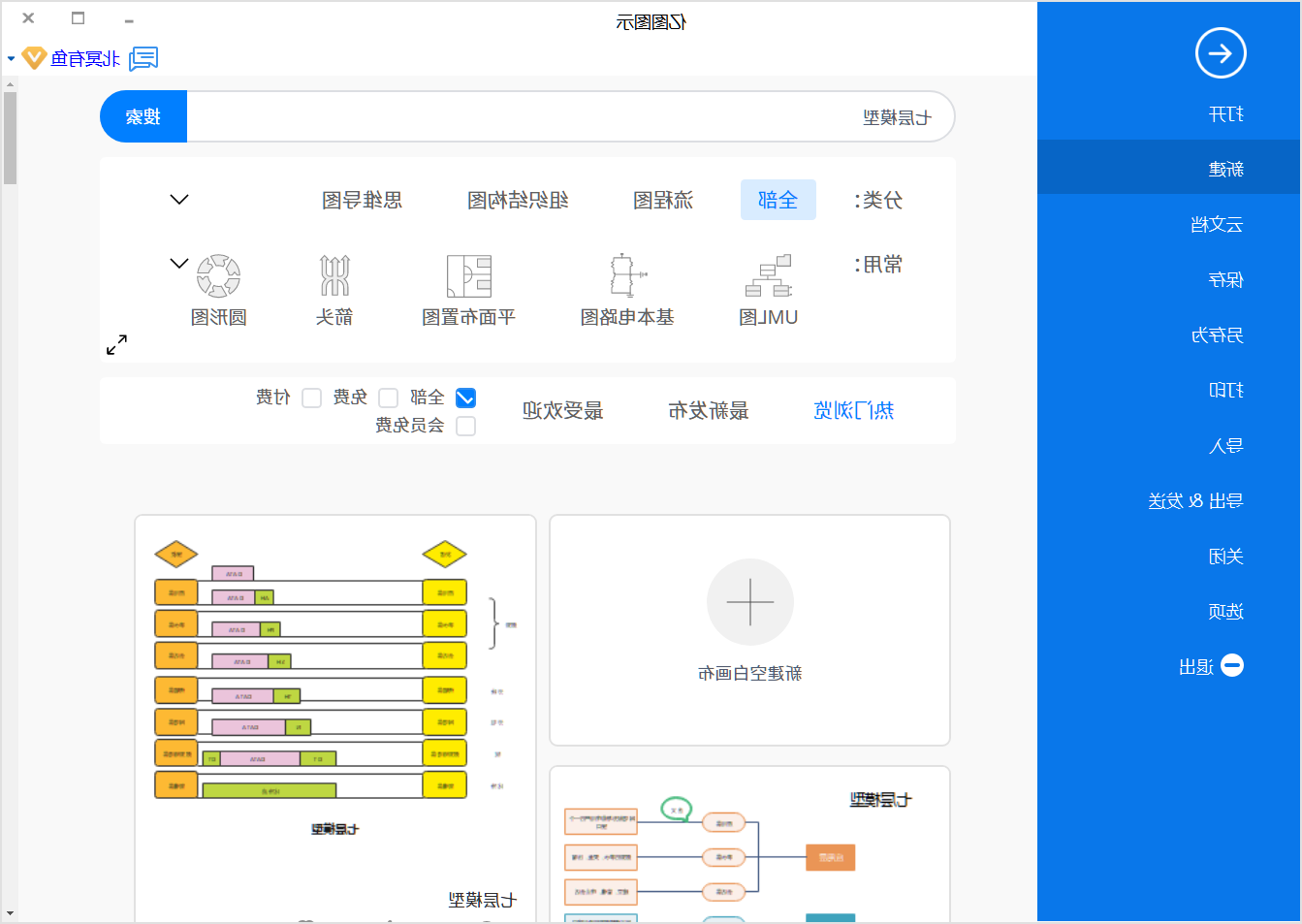Open the 七层模型 mind map template thumbnail
Image resolution: width=1302 pixels, height=924 pixels.
[750, 844]
